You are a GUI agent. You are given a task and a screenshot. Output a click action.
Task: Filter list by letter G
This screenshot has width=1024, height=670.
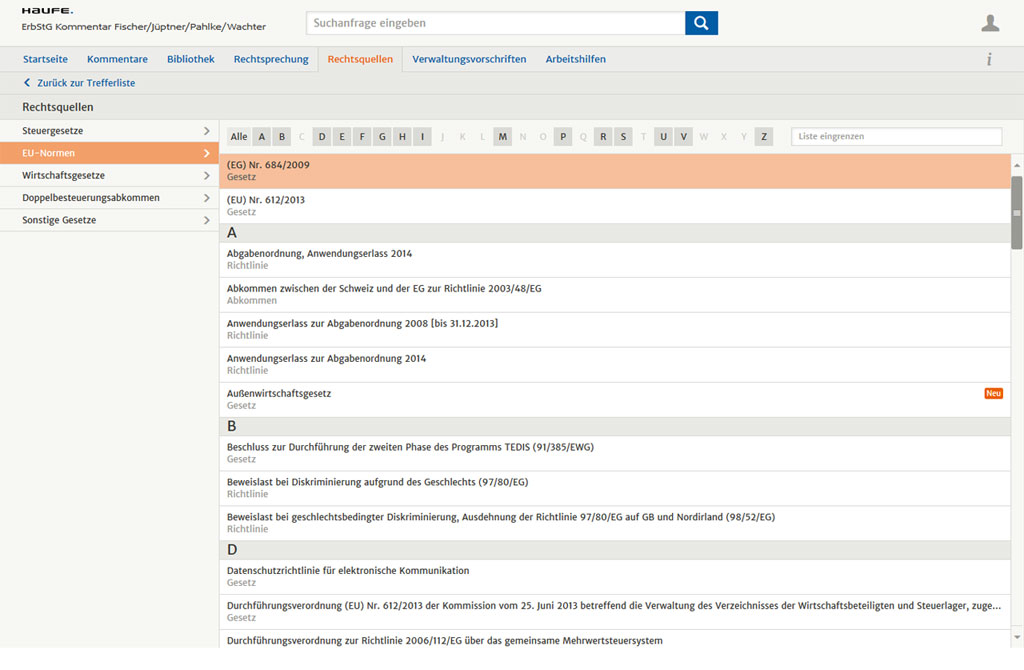(382, 136)
